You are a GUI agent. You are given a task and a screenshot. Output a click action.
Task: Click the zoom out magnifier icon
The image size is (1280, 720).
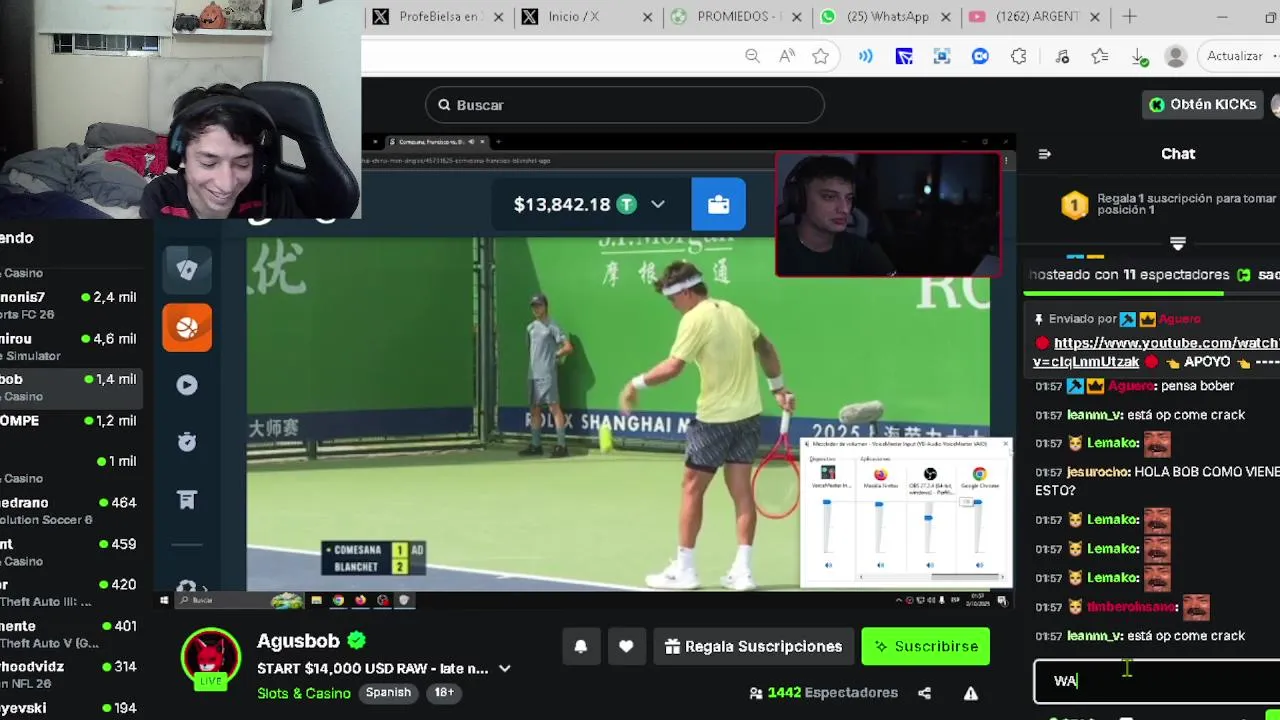pyautogui.click(x=752, y=57)
